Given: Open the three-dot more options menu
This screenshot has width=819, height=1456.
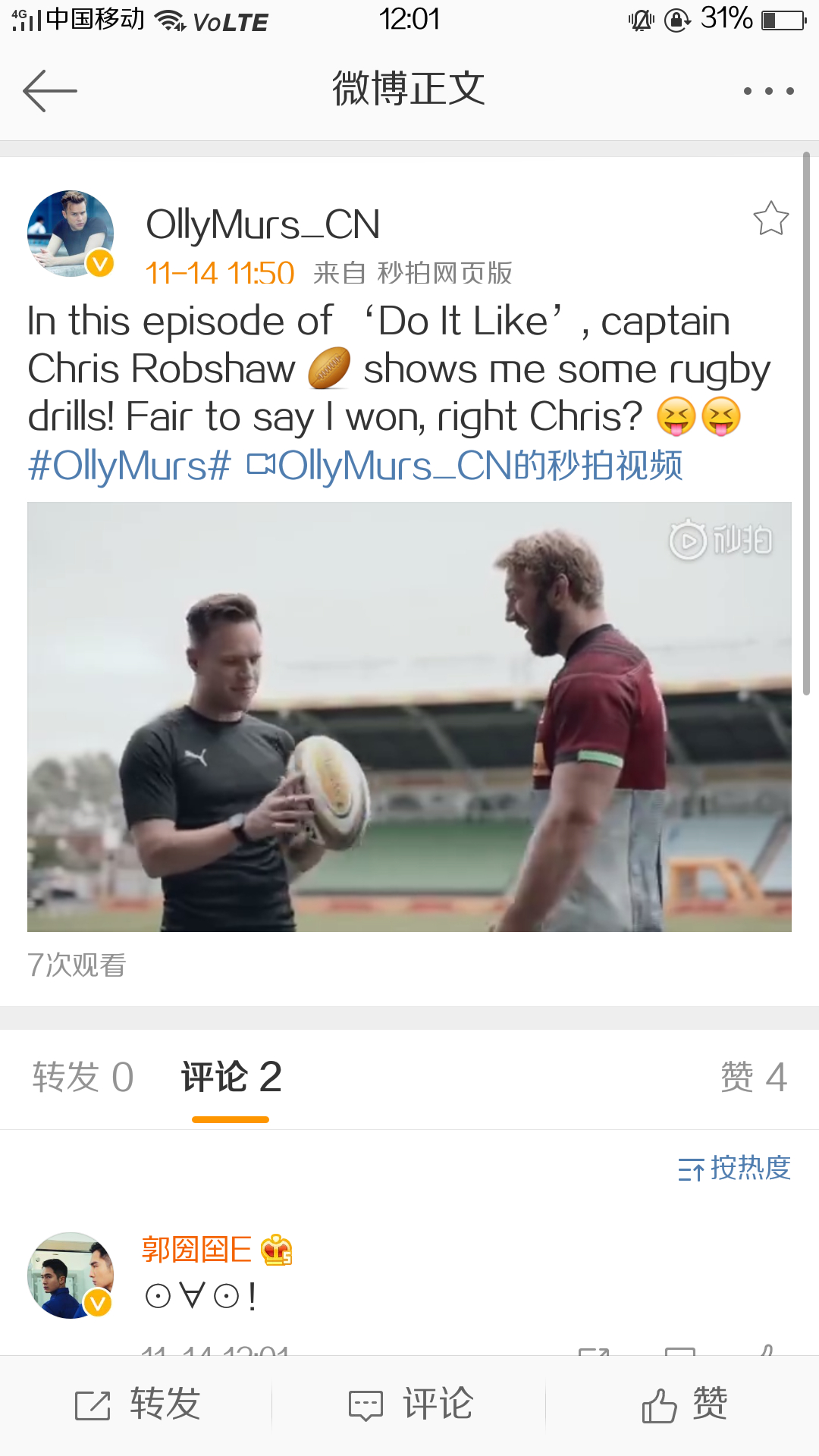Looking at the screenshot, I should coord(768,91).
